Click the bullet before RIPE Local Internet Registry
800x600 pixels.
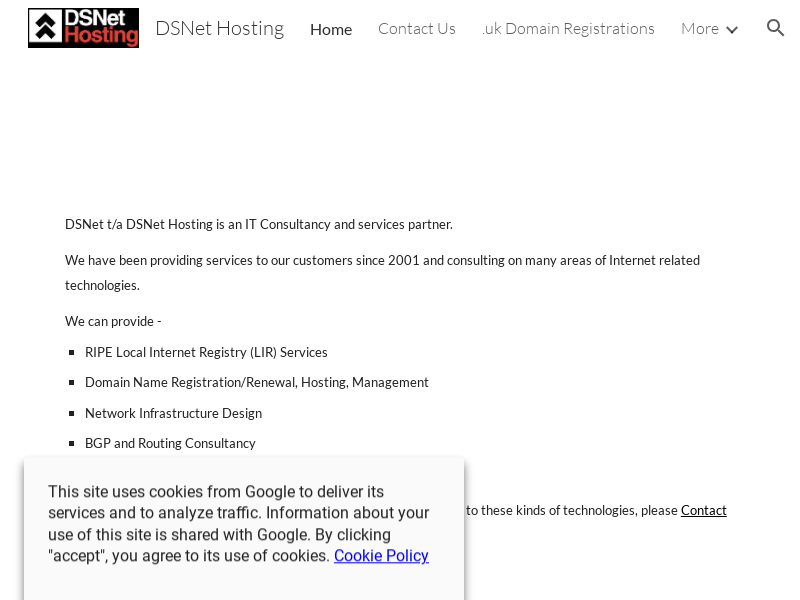point(73,353)
